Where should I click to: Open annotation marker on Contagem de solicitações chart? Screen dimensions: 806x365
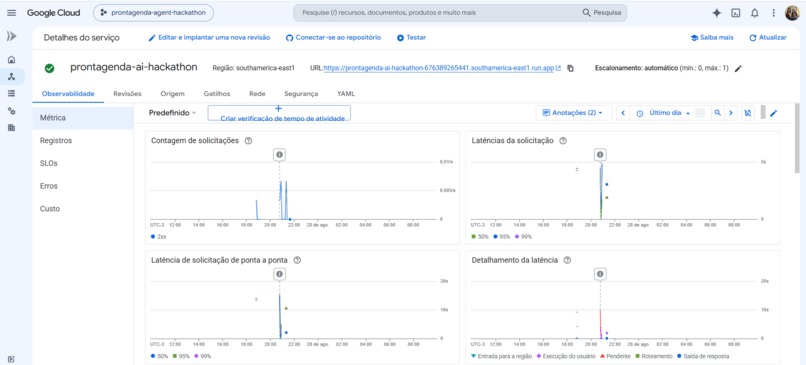click(279, 154)
